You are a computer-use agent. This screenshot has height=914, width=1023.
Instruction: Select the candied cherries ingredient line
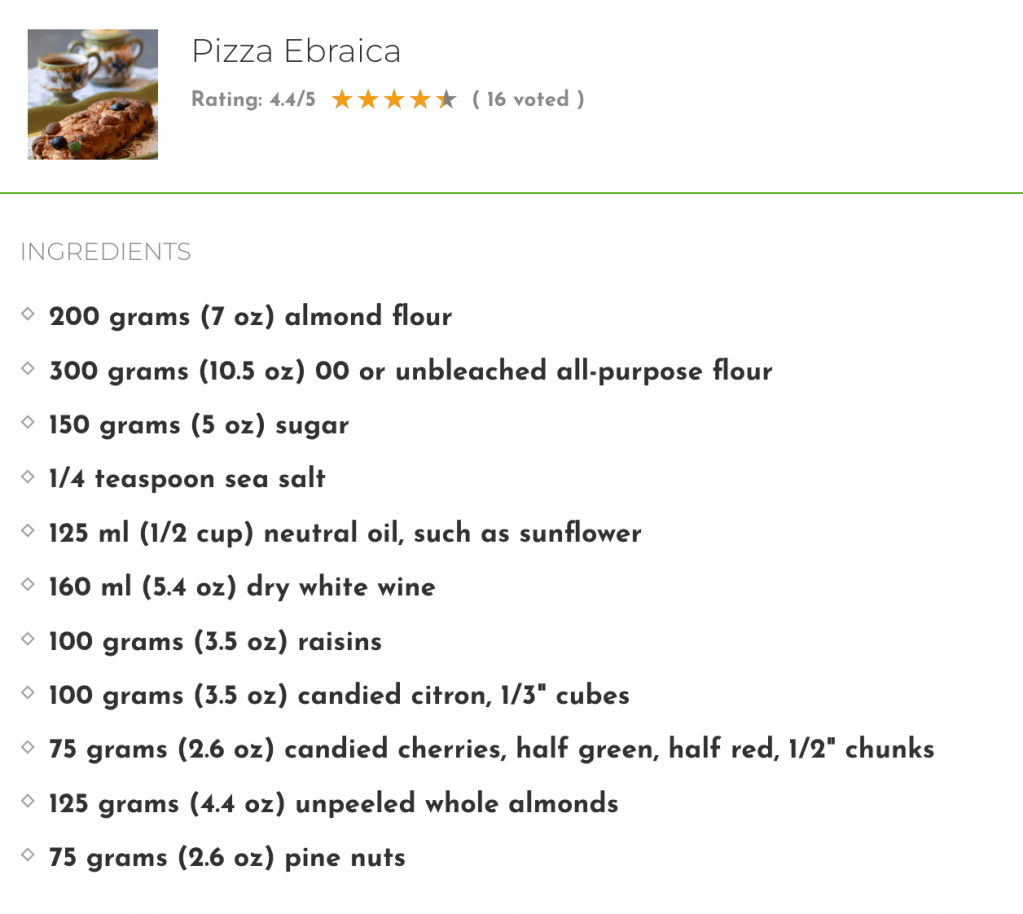pyautogui.click(x=491, y=748)
